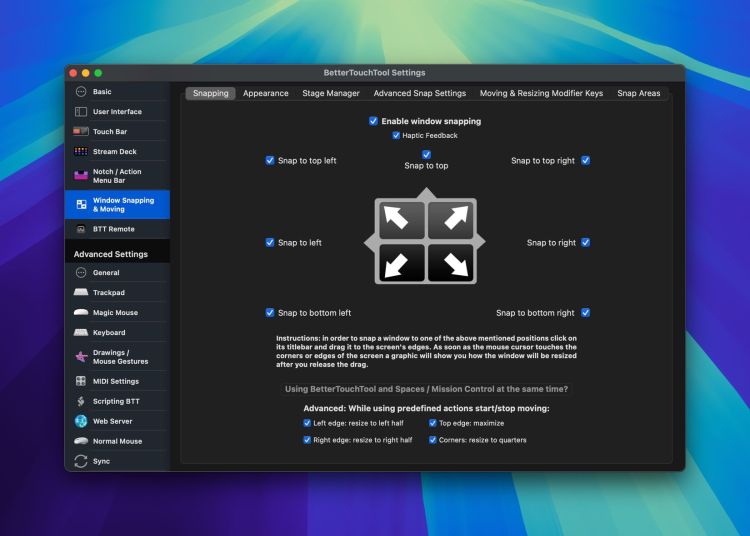Toggle Snap to bottom left checkbox
Viewport: 750px width, 536px height.
(x=270, y=312)
